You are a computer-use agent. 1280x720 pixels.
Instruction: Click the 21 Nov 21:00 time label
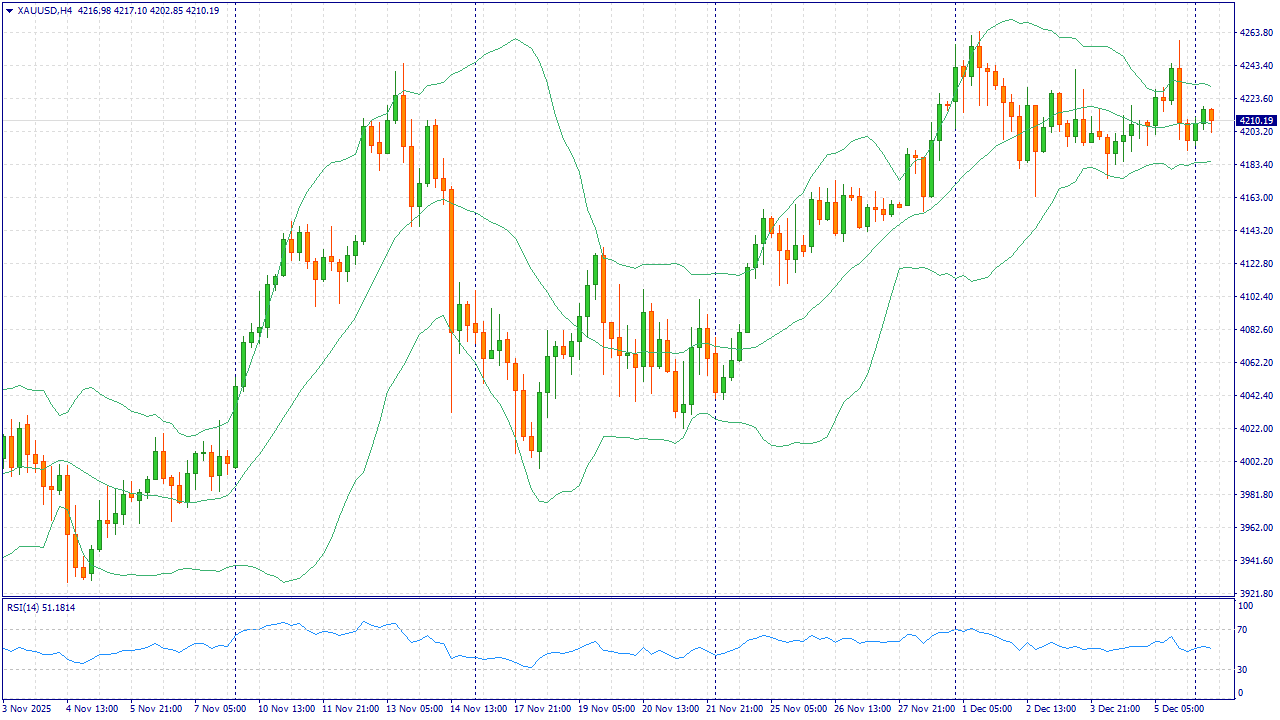[737, 708]
